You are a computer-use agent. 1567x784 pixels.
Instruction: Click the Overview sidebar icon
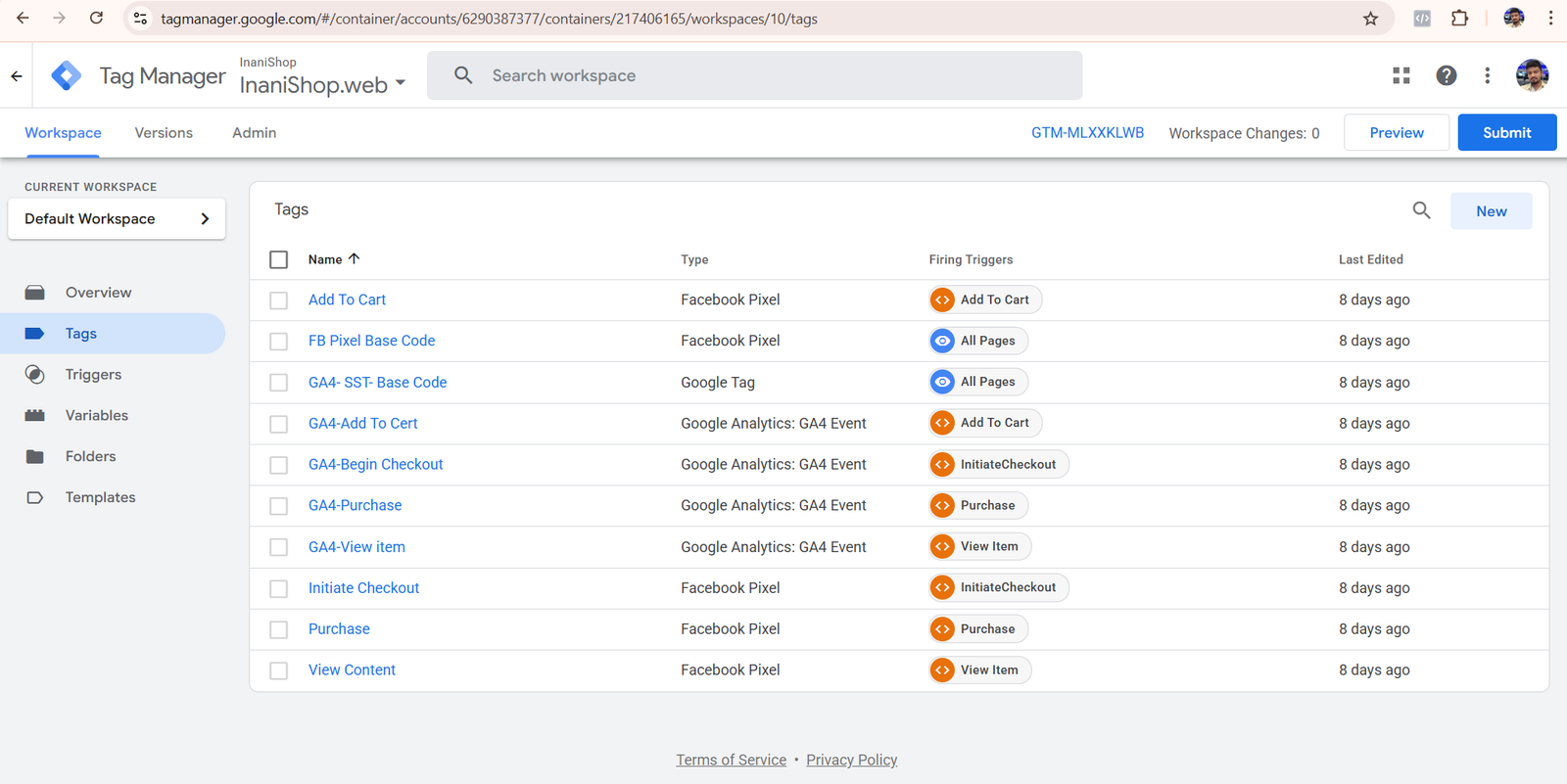pos(35,293)
